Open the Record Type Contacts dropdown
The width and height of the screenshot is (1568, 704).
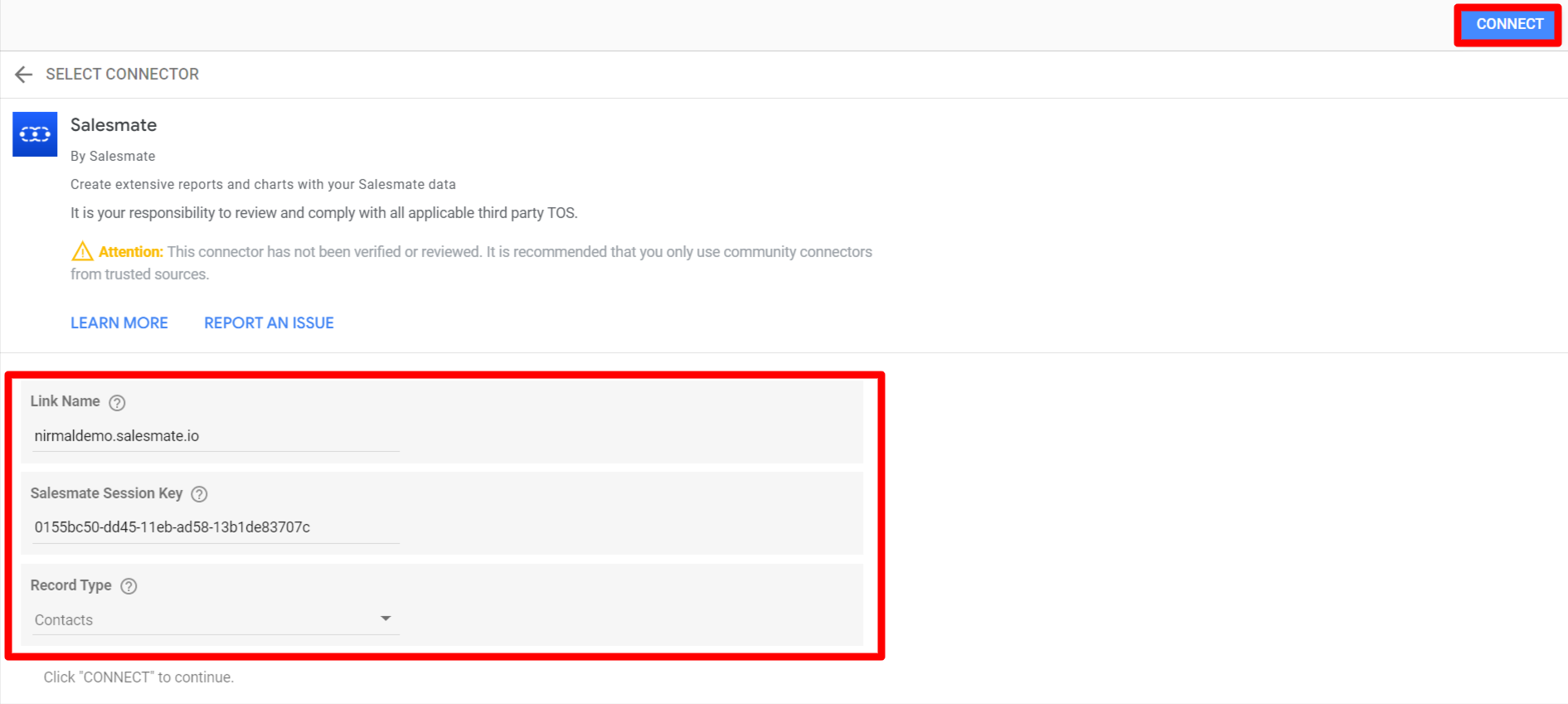pos(216,619)
